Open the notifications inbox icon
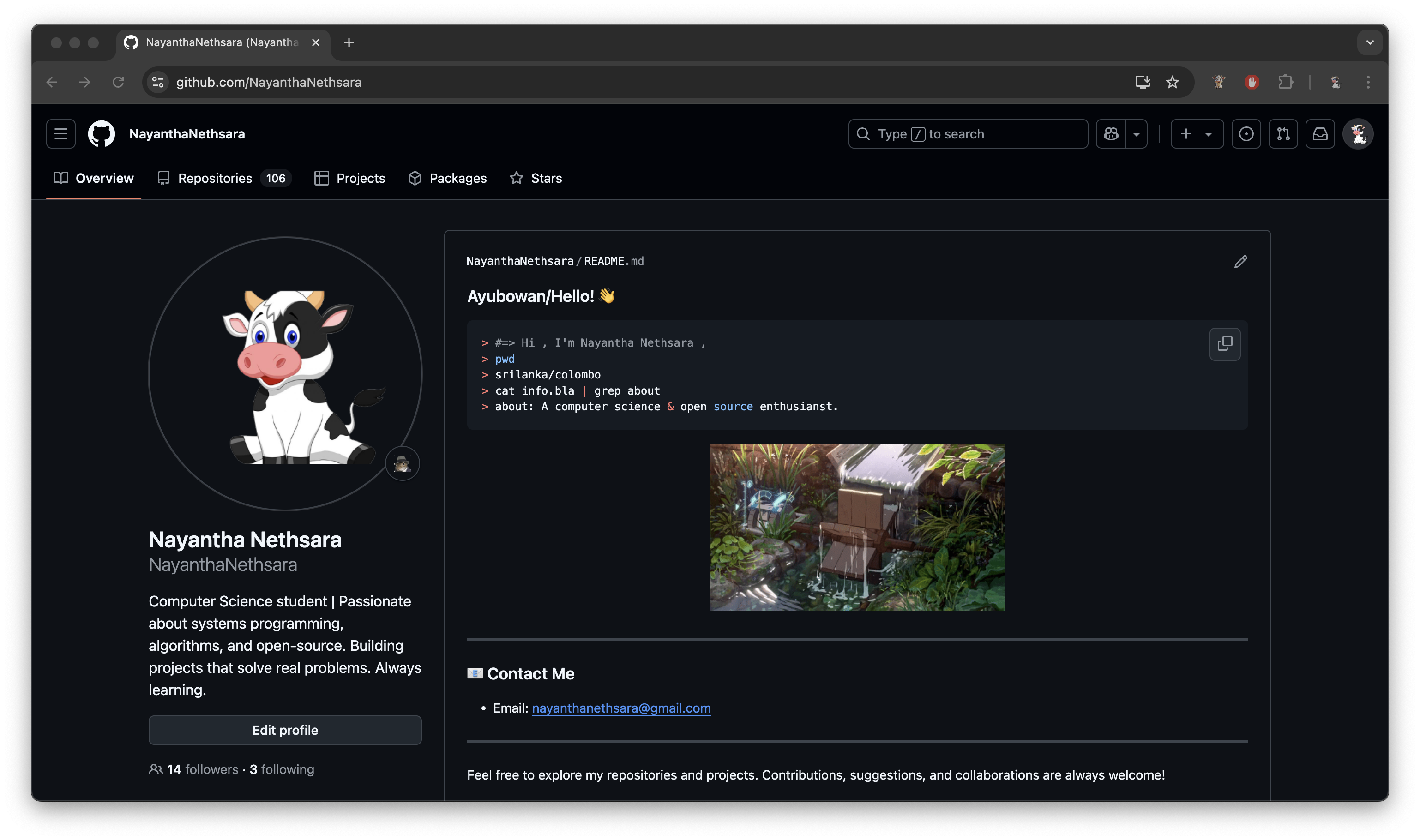The width and height of the screenshot is (1420, 840). pyautogui.click(x=1320, y=134)
